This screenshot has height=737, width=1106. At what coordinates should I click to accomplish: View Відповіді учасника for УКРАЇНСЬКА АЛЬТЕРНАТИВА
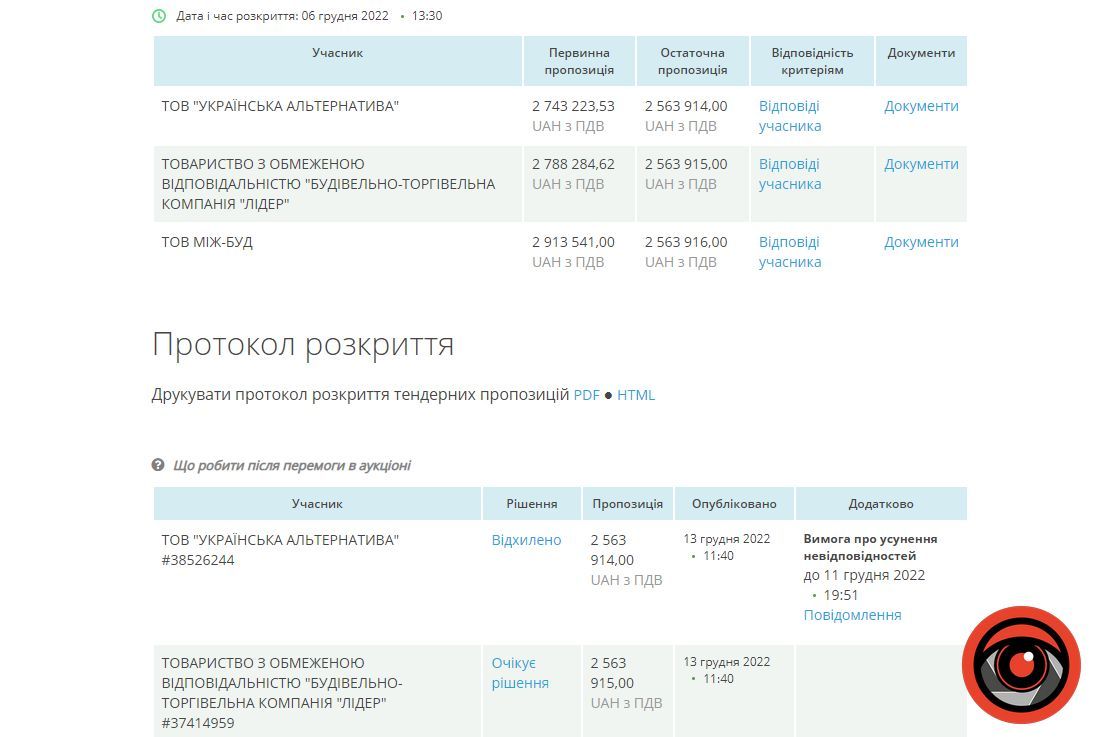point(789,116)
